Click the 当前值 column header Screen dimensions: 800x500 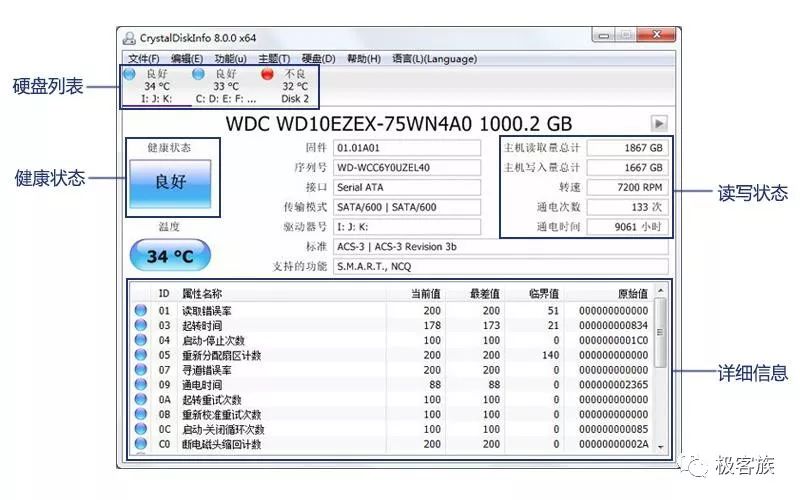426,293
